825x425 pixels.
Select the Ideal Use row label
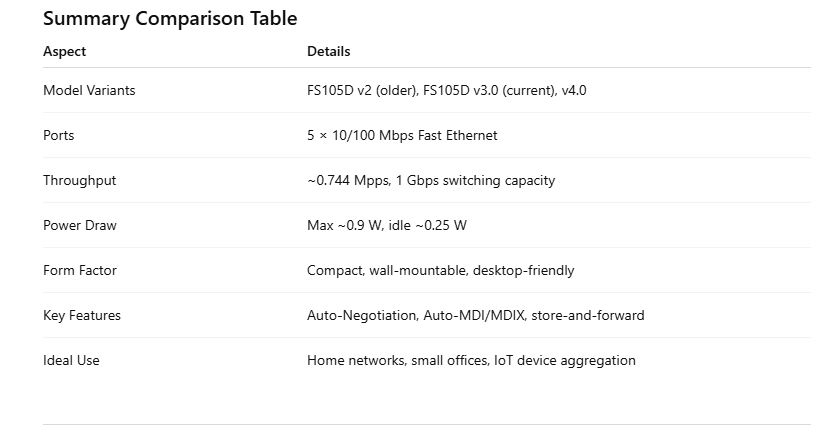tap(71, 360)
